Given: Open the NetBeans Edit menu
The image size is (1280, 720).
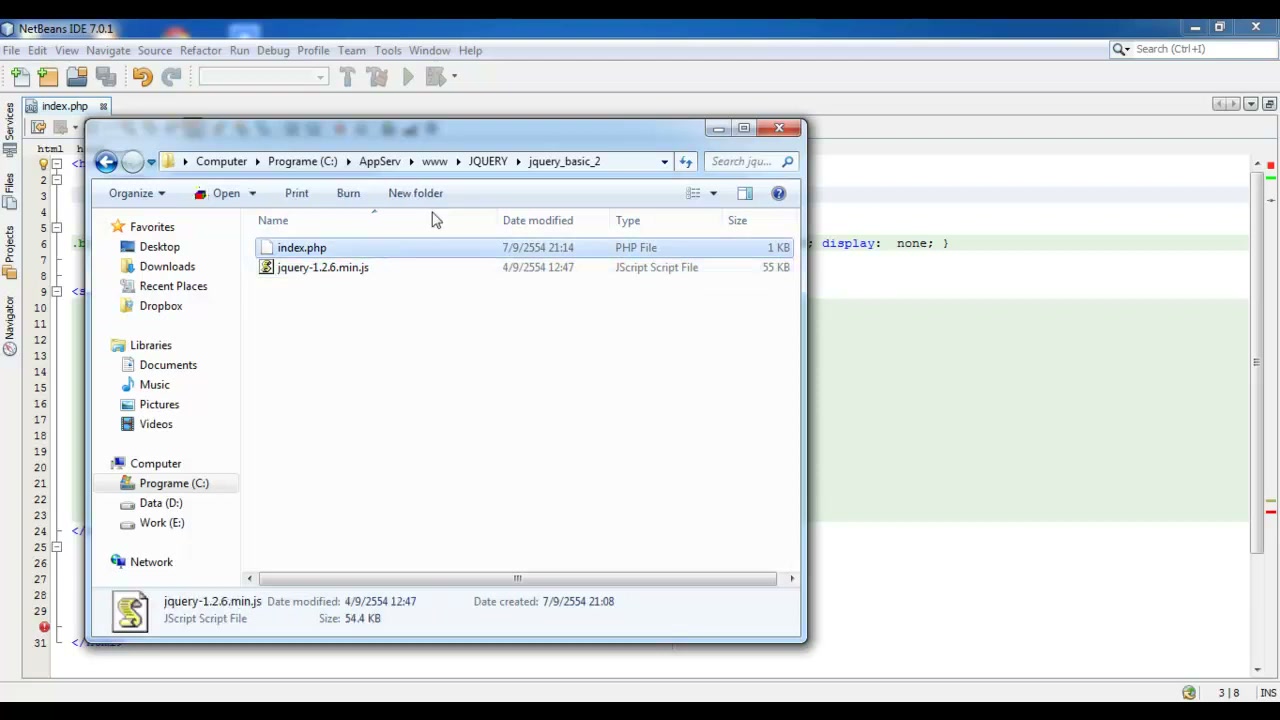Looking at the screenshot, I should [x=37, y=50].
